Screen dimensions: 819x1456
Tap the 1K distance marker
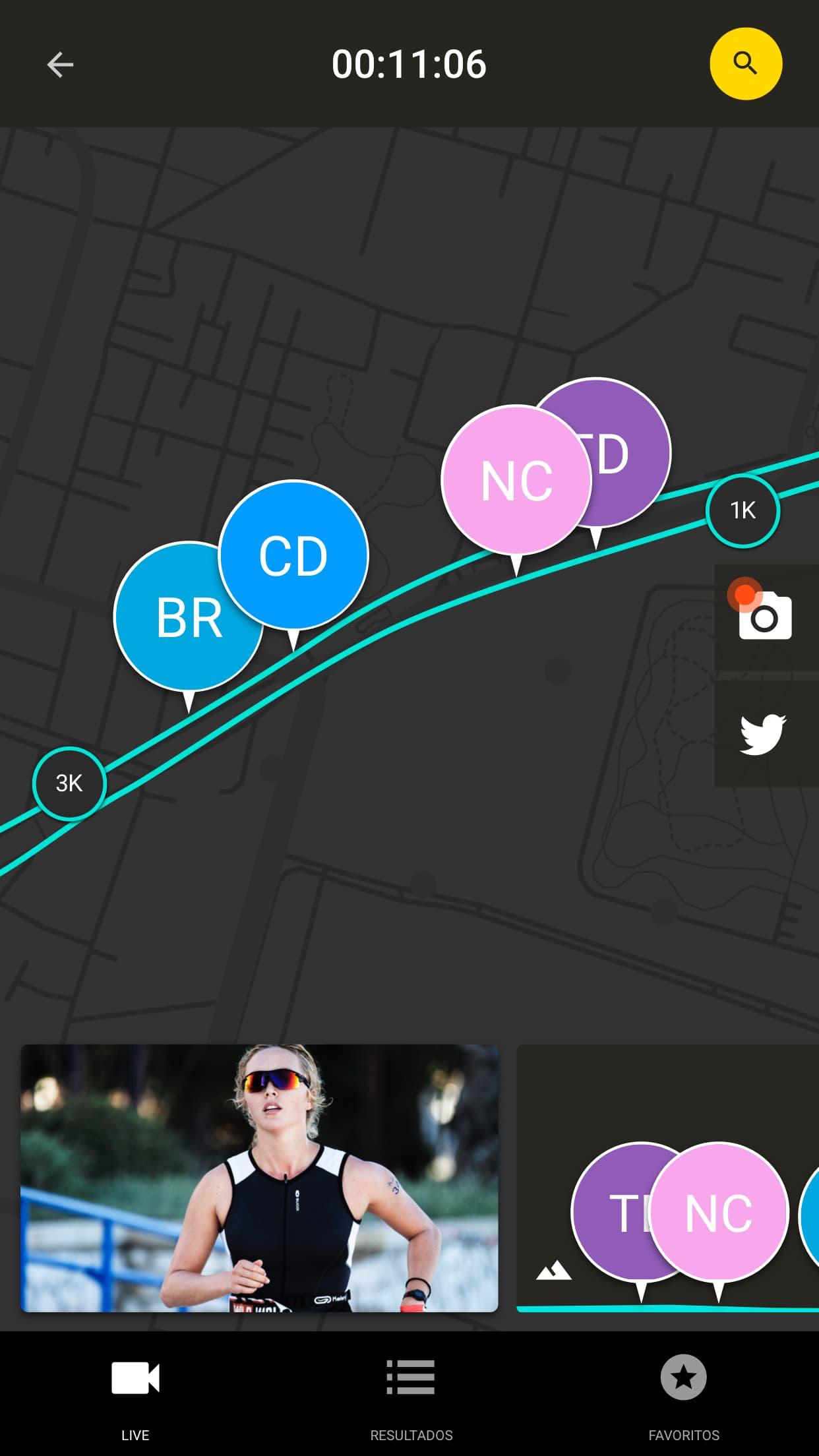pos(743,510)
